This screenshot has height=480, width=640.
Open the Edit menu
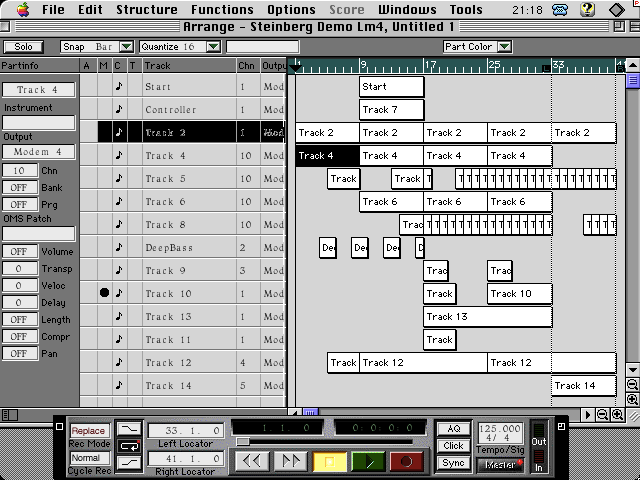90,9
